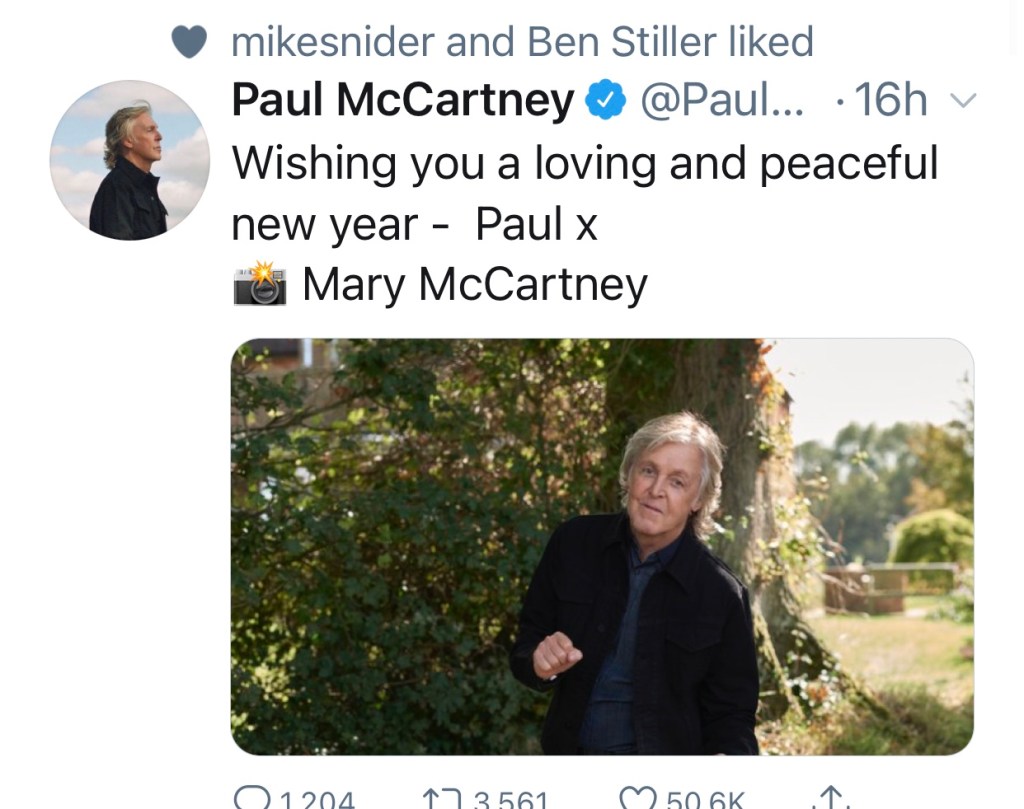
Task: Open mikesnider's profile from the liked line
Action: click(333, 42)
